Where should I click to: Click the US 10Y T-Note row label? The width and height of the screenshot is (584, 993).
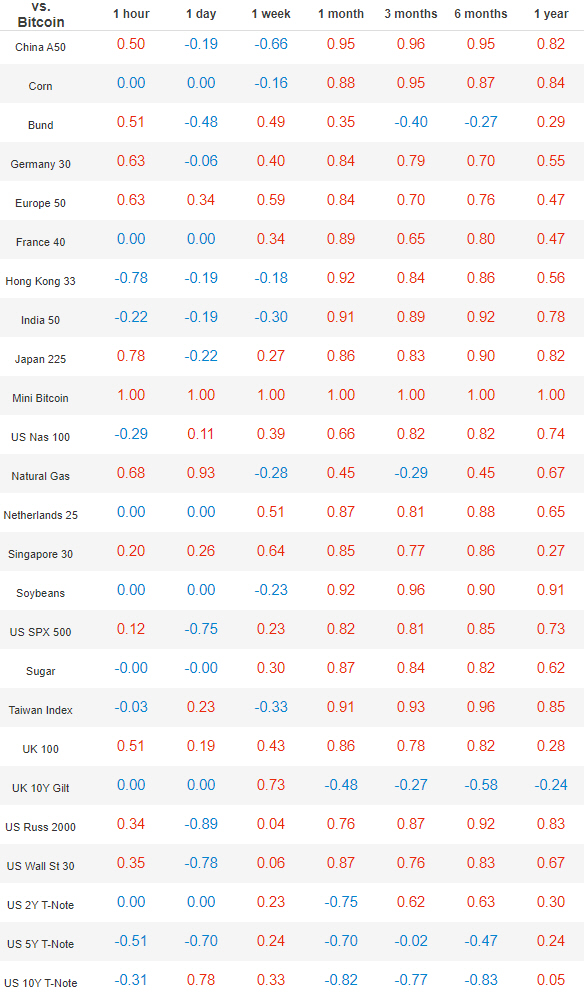click(41, 983)
